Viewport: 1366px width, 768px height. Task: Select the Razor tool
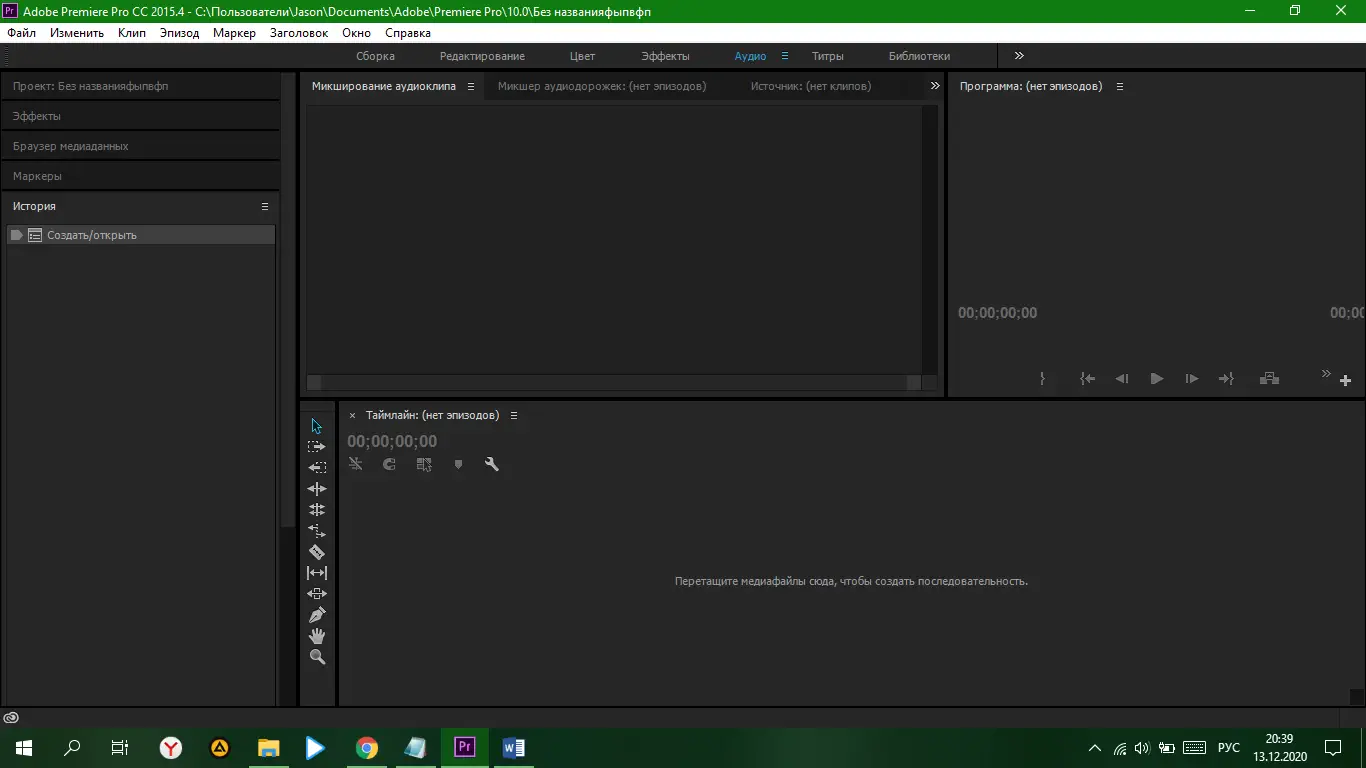point(317,552)
